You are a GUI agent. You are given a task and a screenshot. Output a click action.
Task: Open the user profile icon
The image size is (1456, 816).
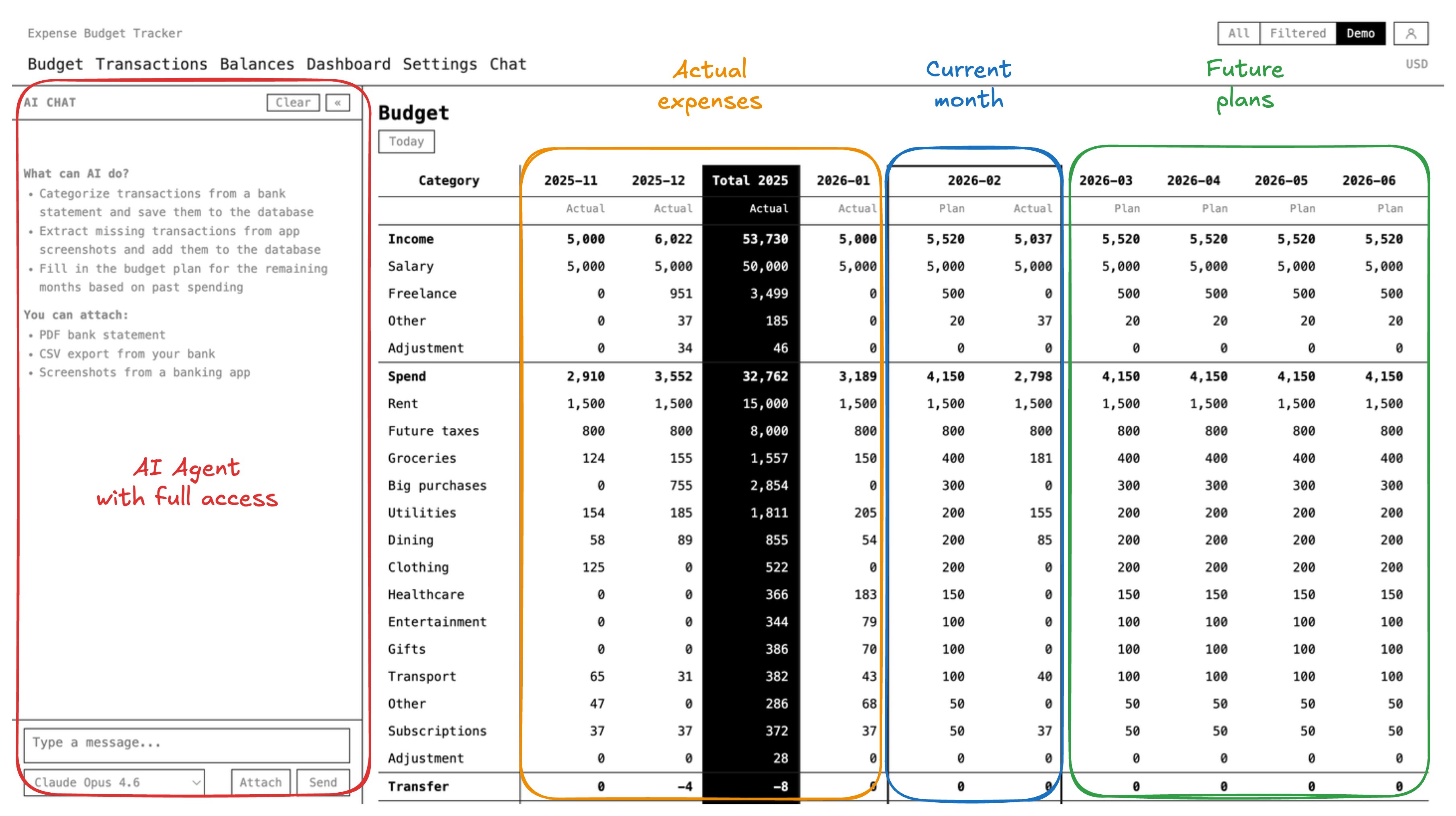coord(1412,33)
